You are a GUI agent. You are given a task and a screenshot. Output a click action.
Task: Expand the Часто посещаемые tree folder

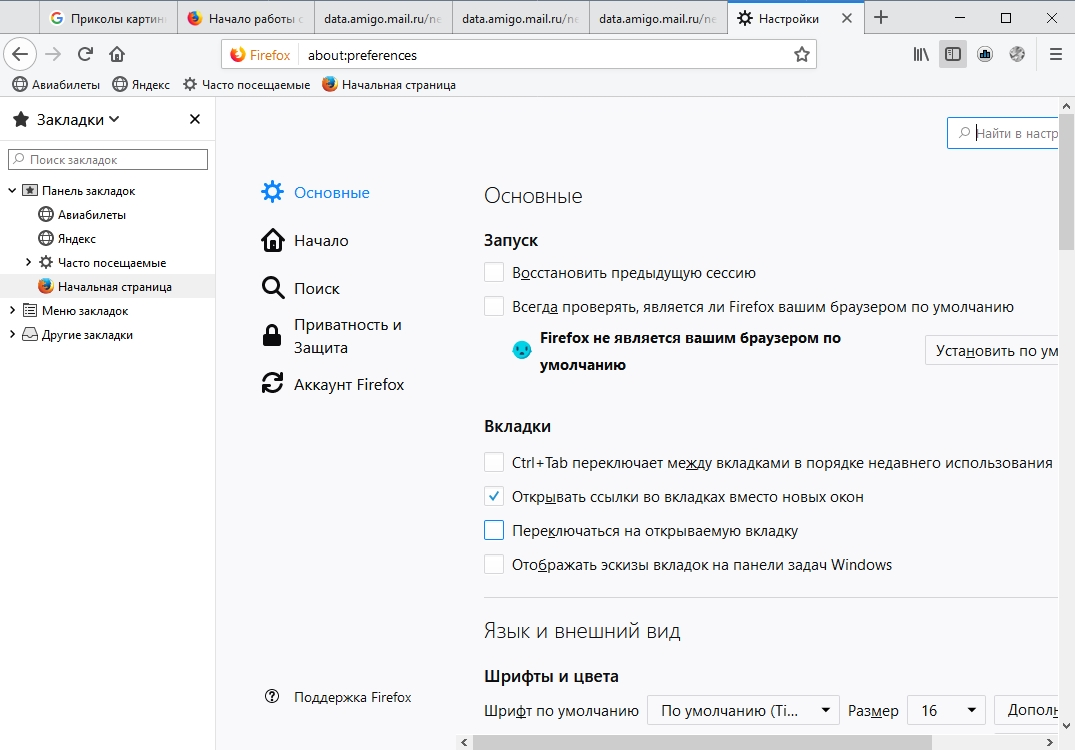click(x=28, y=262)
